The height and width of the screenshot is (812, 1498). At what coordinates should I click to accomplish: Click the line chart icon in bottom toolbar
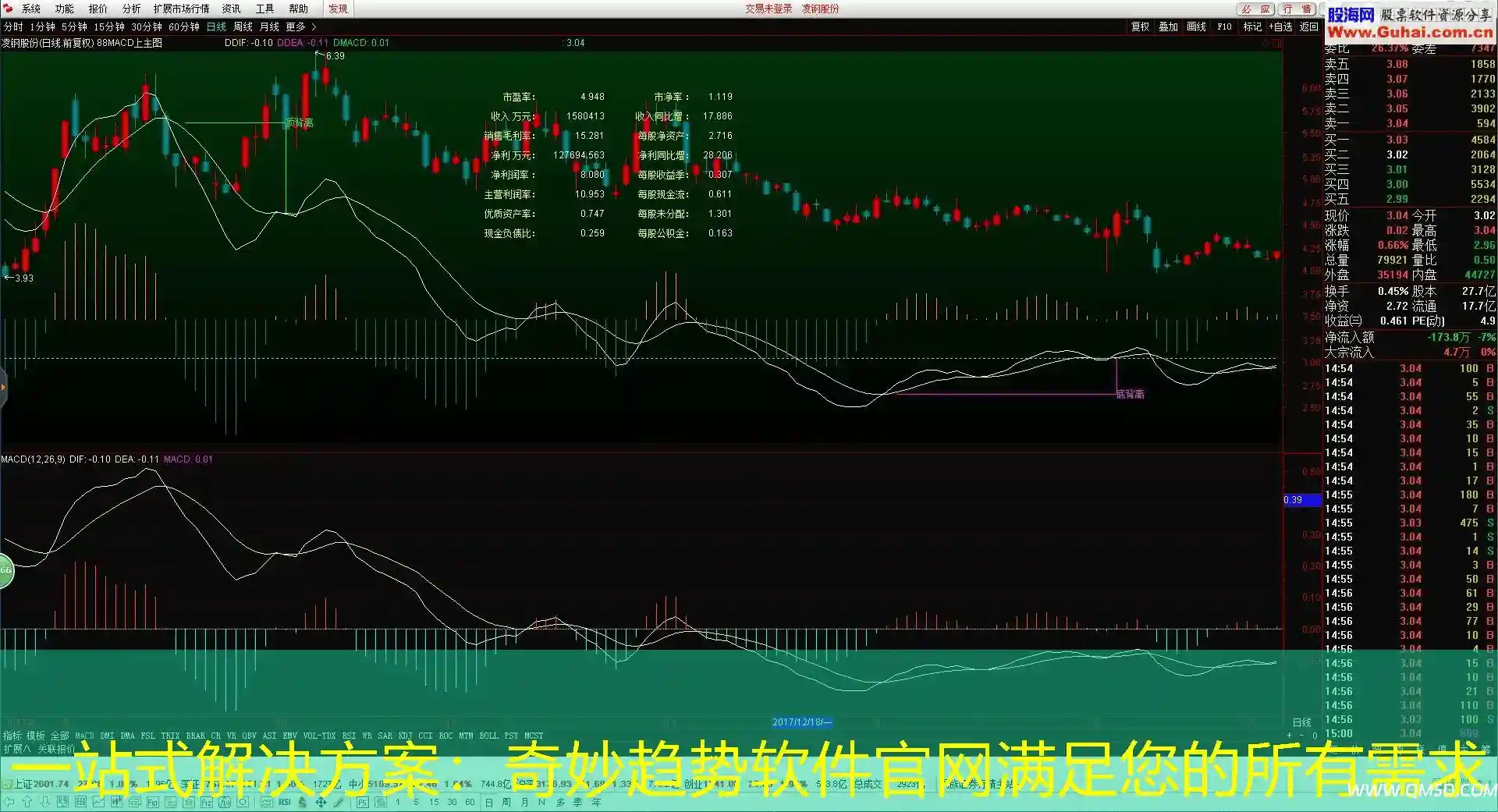pos(98,802)
